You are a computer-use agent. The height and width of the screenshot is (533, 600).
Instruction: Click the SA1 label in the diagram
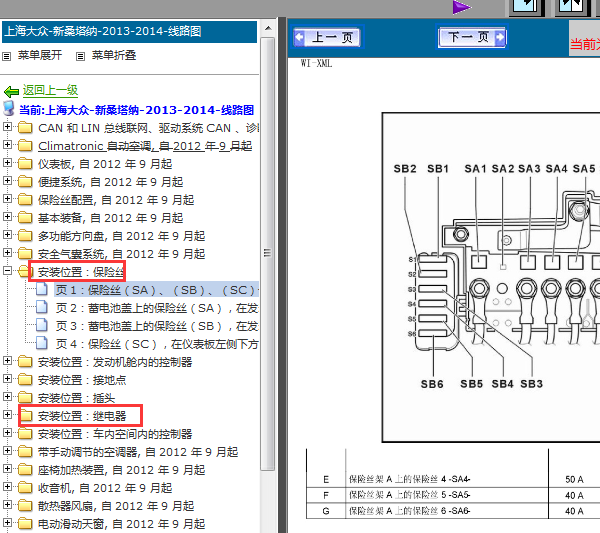point(475,169)
